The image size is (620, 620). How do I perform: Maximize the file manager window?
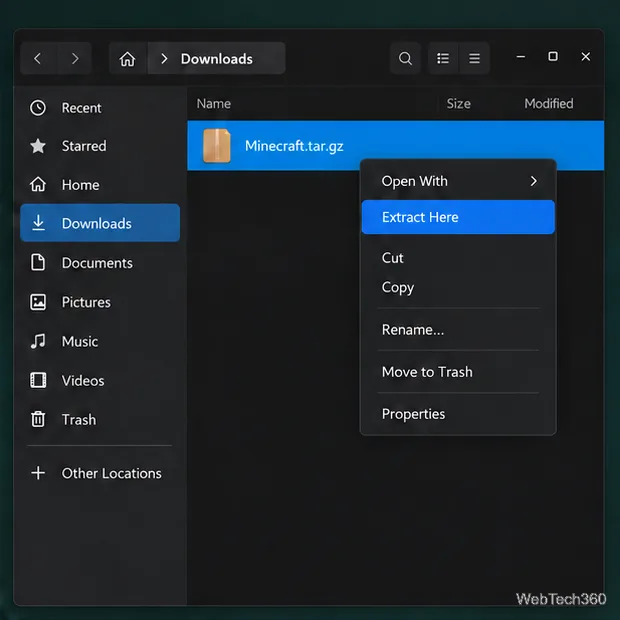[553, 57]
